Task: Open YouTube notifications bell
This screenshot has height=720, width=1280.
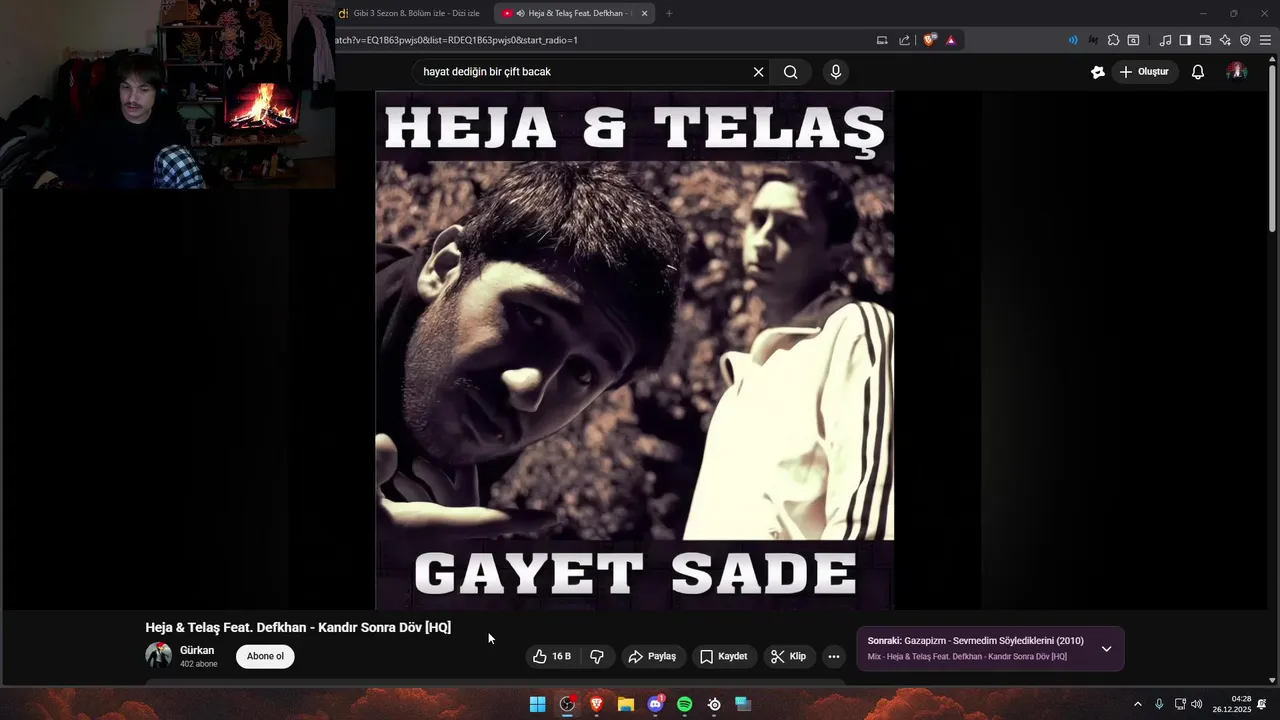Action: click(1197, 72)
